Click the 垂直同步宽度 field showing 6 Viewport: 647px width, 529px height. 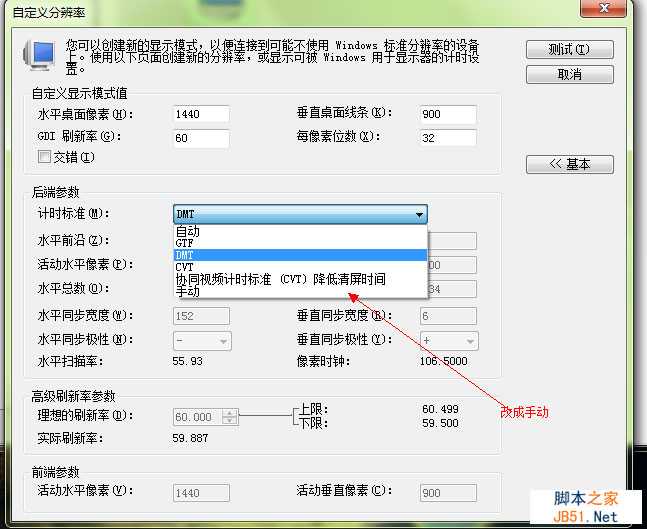click(448, 316)
